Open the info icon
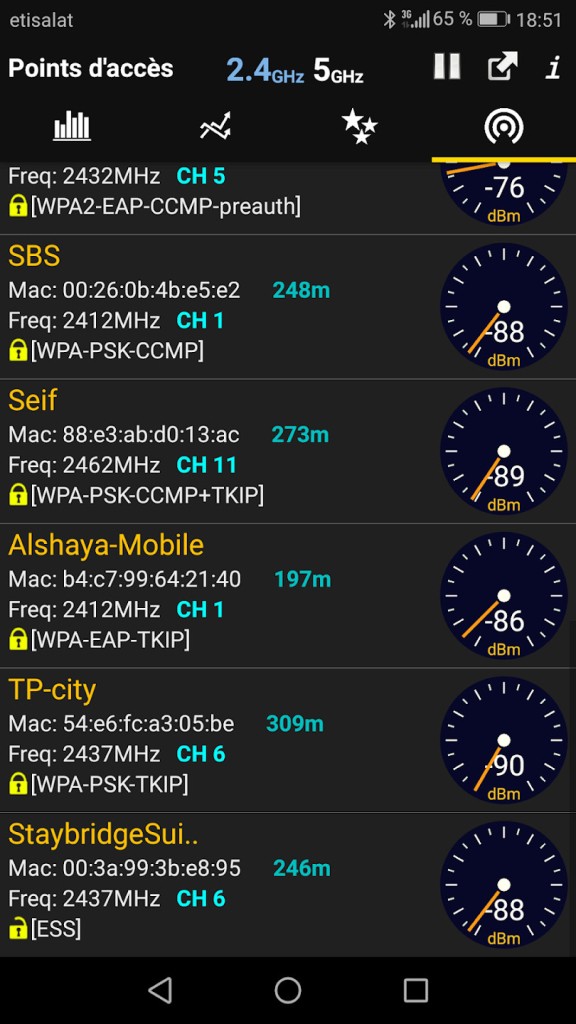This screenshot has height=1024, width=576. point(554,67)
